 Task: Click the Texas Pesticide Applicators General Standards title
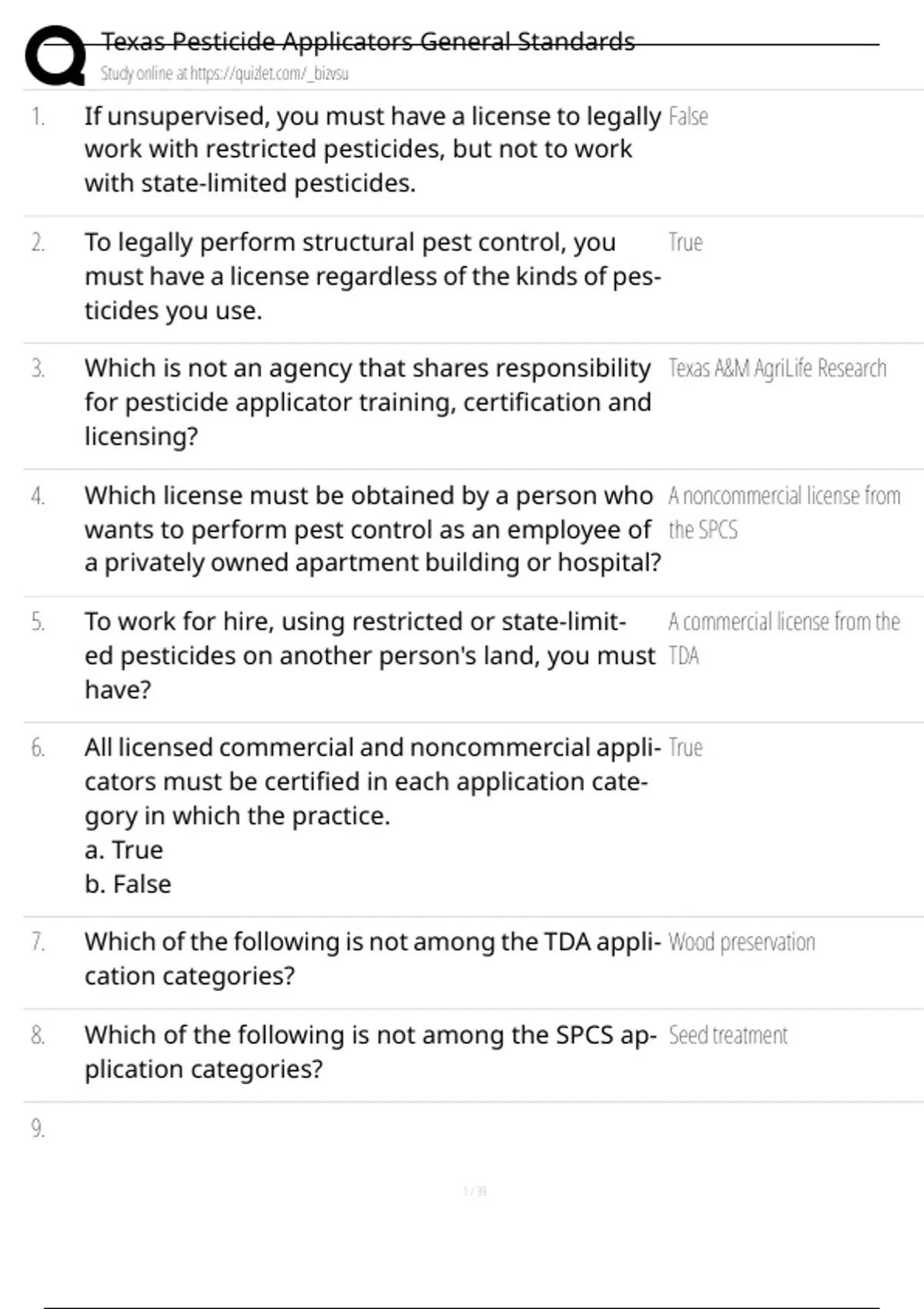point(368,41)
